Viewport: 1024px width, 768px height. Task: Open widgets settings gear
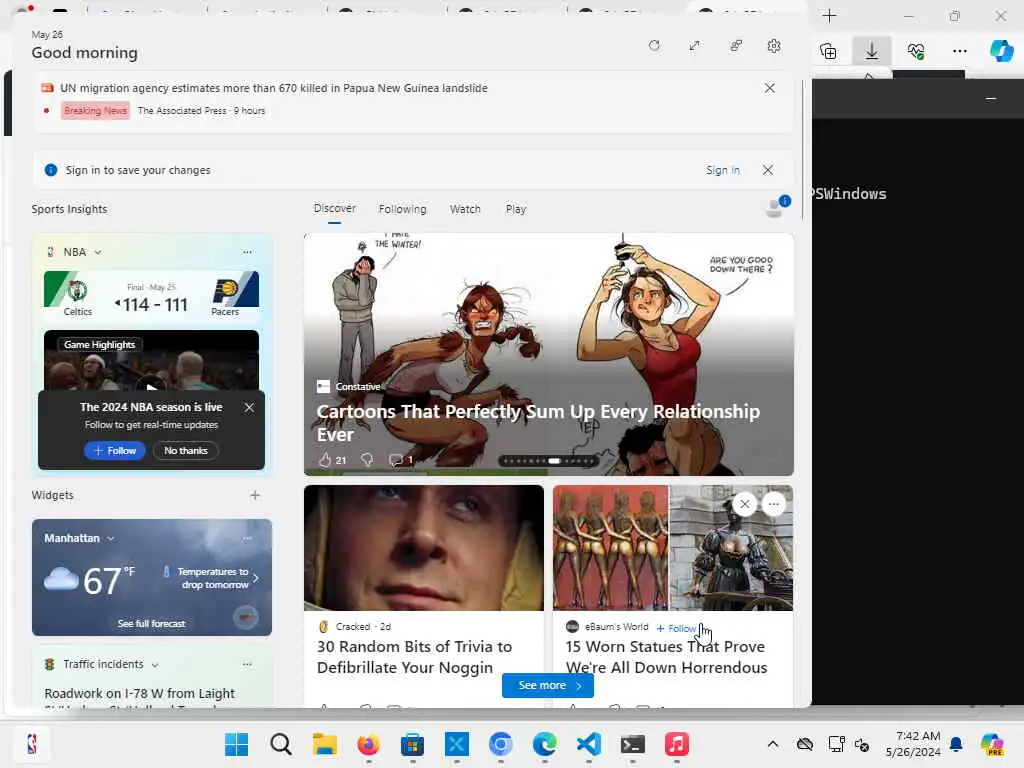pyautogui.click(x=774, y=46)
